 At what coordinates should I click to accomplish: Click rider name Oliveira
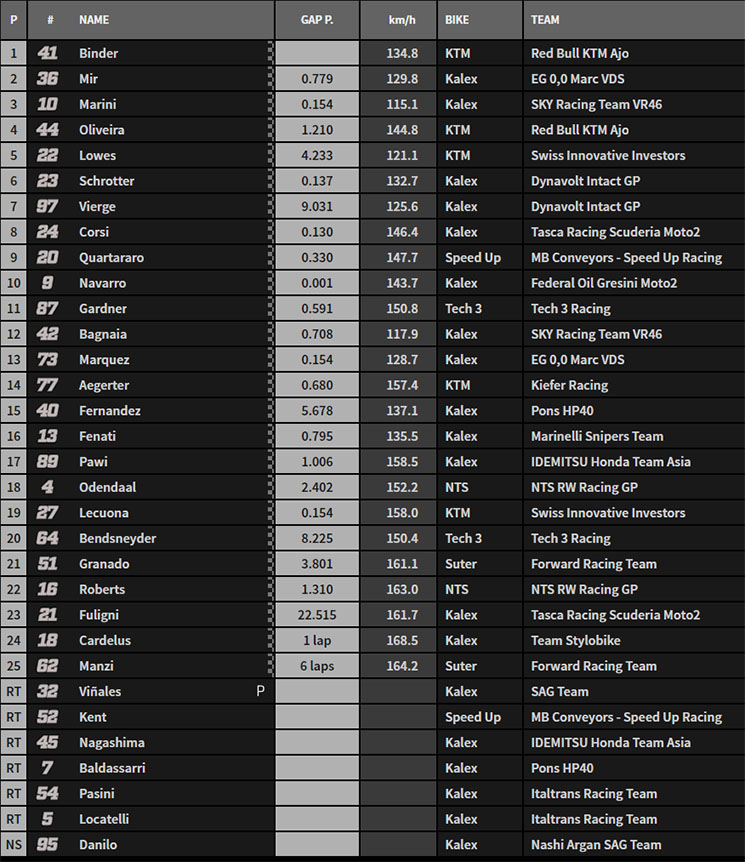[x=102, y=130]
